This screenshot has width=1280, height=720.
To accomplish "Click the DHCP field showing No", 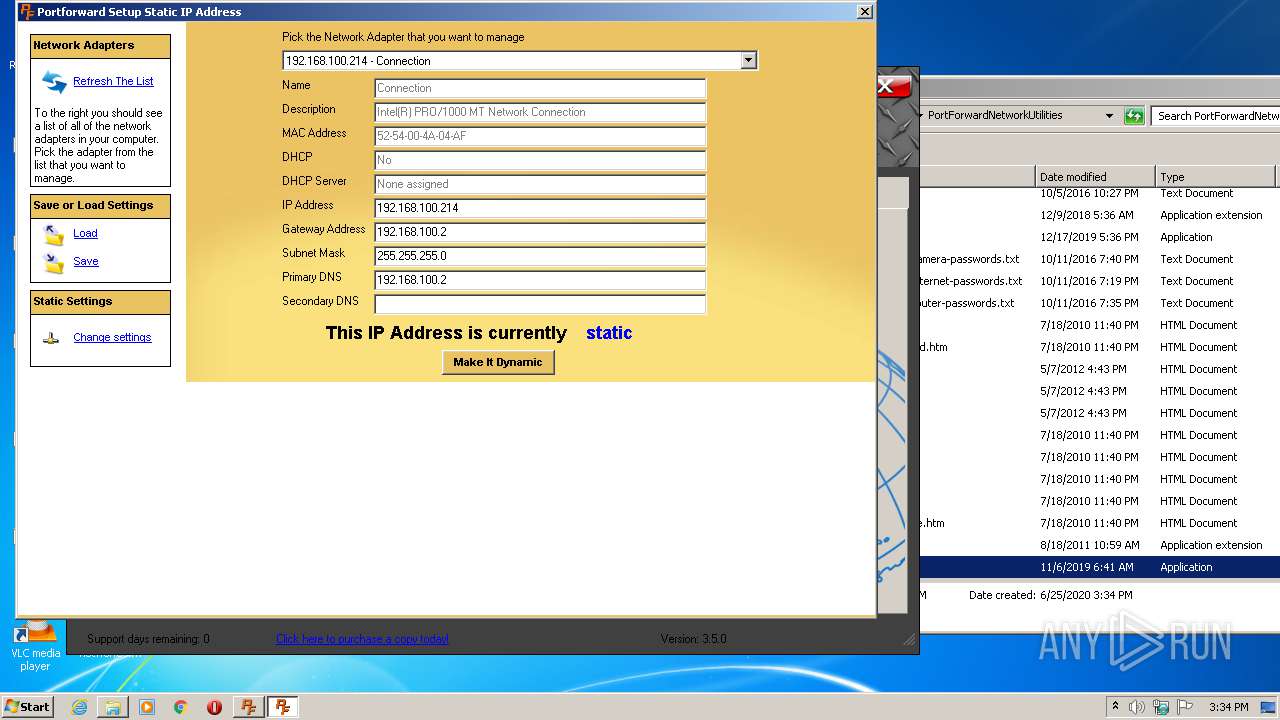I will click(540, 160).
